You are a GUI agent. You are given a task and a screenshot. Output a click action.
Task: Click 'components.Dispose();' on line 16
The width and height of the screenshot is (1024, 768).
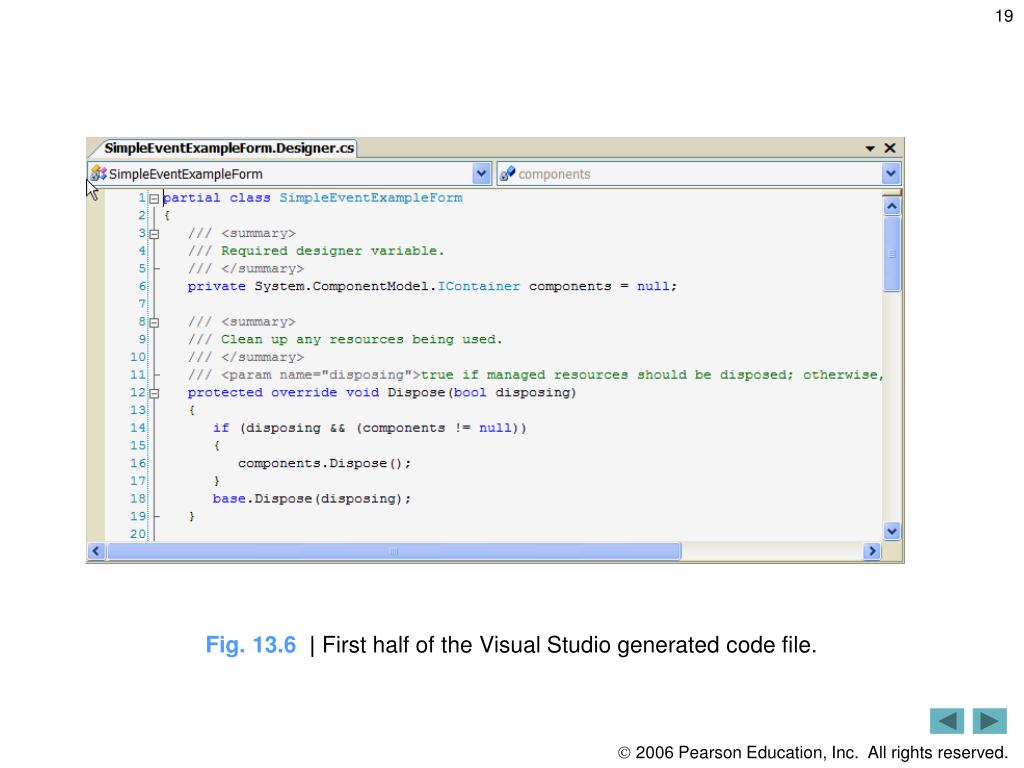[325, 463]
